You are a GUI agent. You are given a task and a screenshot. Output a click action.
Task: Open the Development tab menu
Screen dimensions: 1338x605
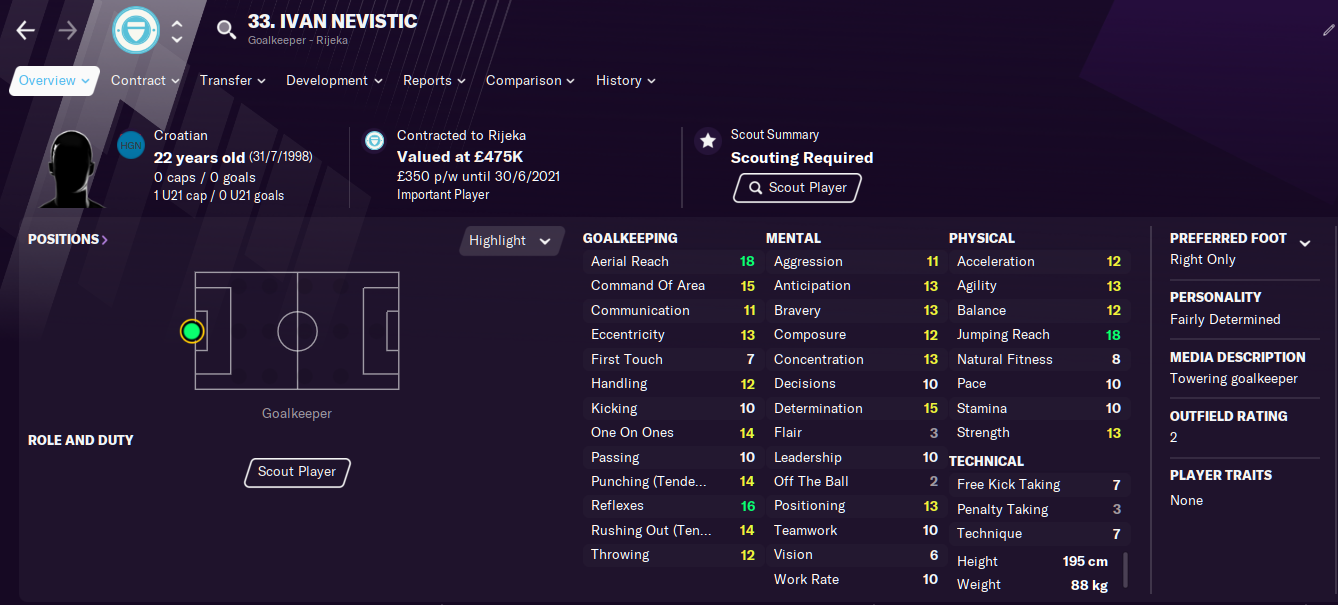pos(334,81)
